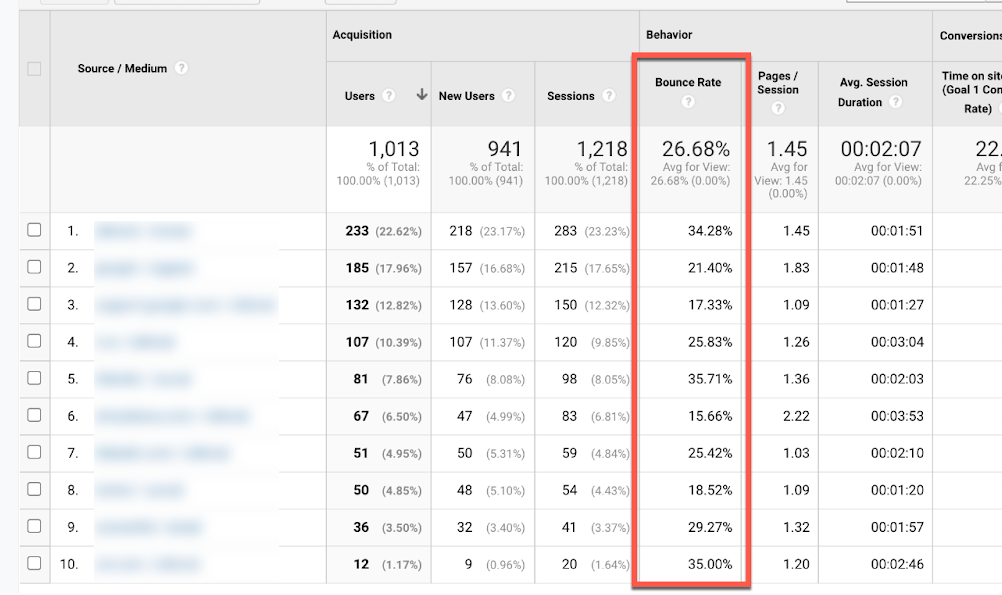The image size is (1002, 595).
Task: Click session duration 00:03:04 in row 4
Action: point(897,342)
